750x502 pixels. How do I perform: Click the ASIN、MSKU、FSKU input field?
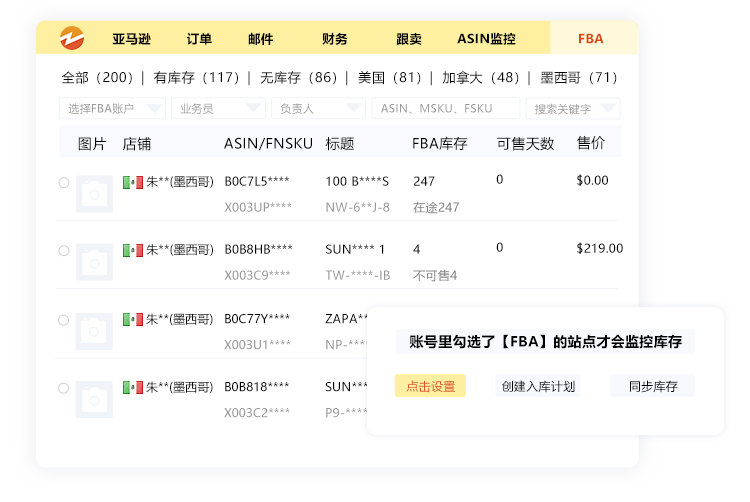[445, 109]
